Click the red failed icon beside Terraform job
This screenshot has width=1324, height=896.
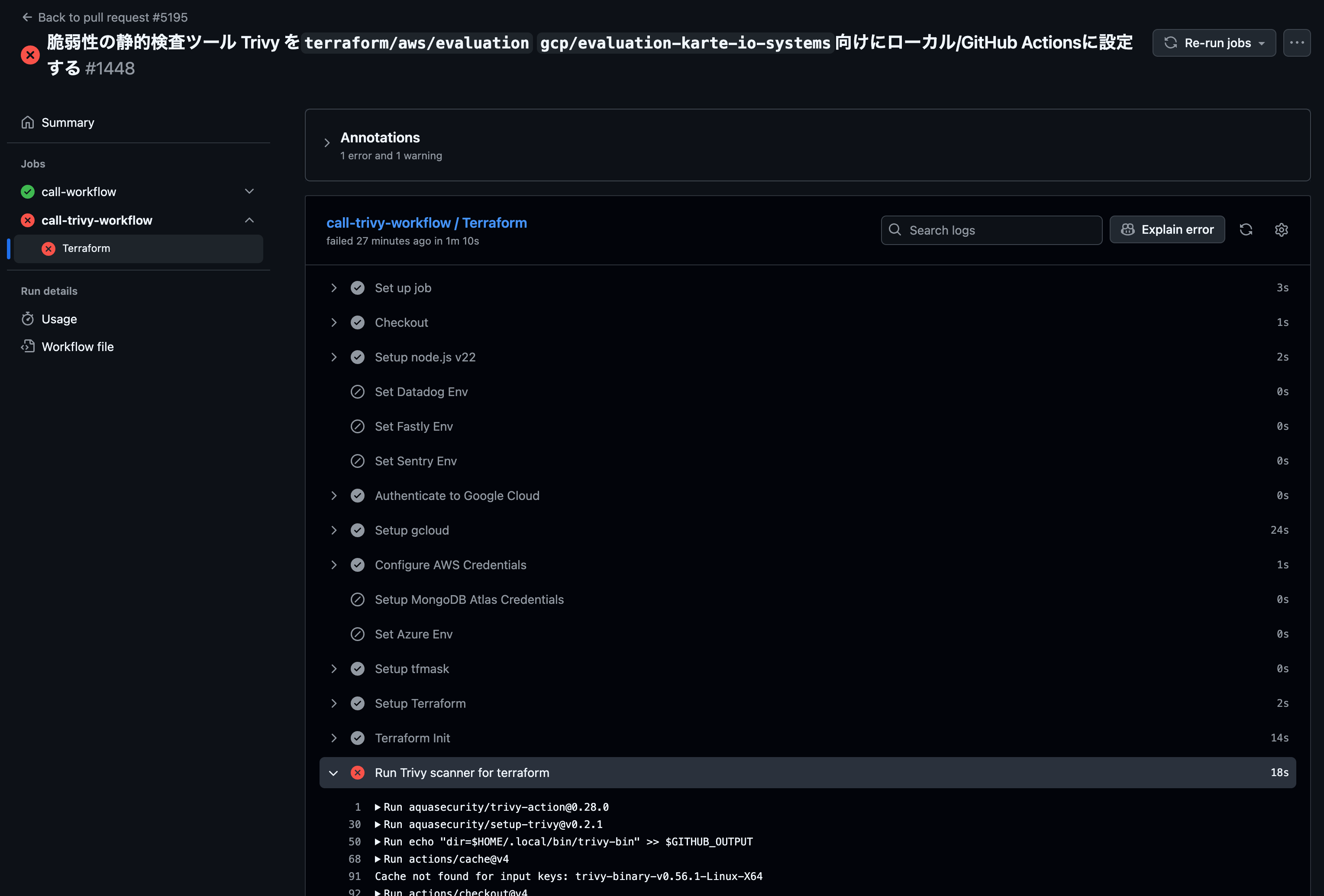coord(48,248)
